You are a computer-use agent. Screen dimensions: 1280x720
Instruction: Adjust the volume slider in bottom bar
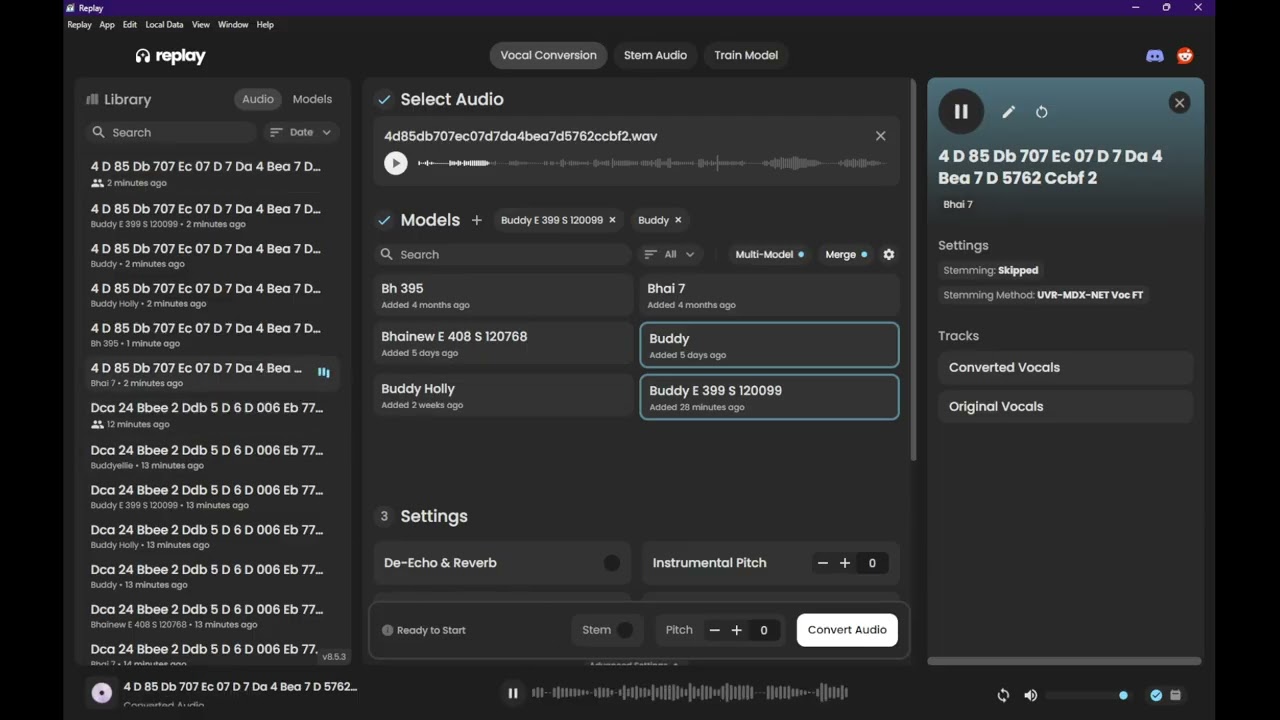[1086, 695]
